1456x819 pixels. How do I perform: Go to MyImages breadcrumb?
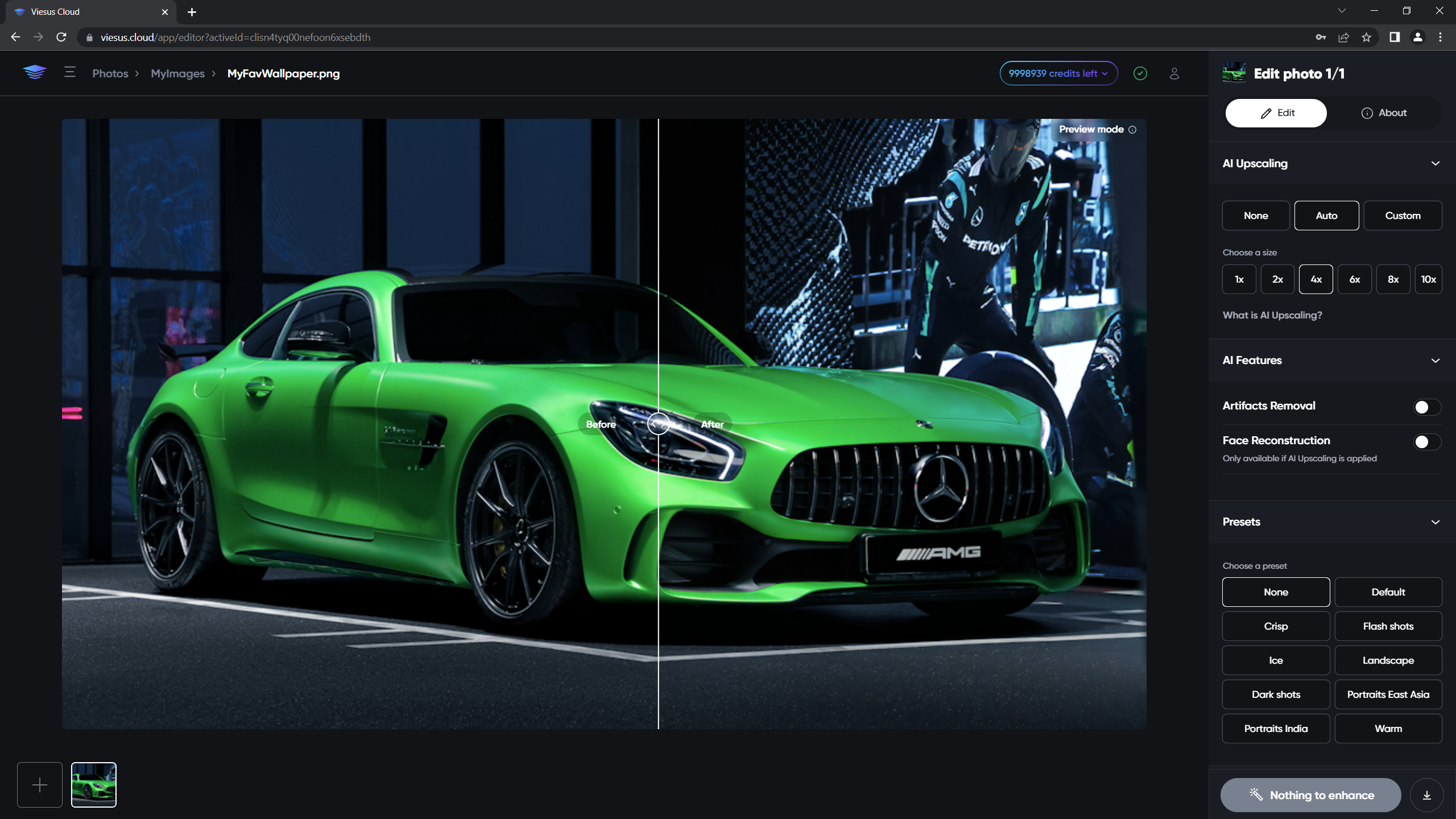point(177,73)
